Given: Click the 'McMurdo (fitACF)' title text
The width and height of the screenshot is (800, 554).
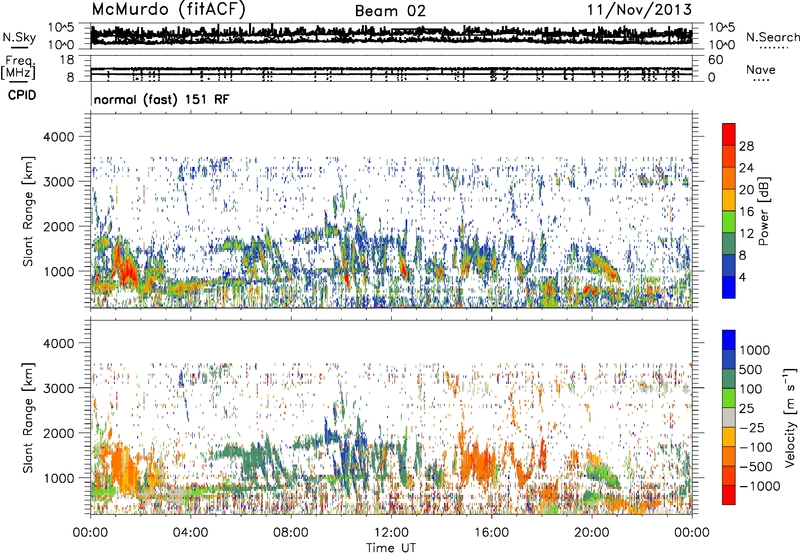Looking at the screenshot, I should (x=168, y=10).
